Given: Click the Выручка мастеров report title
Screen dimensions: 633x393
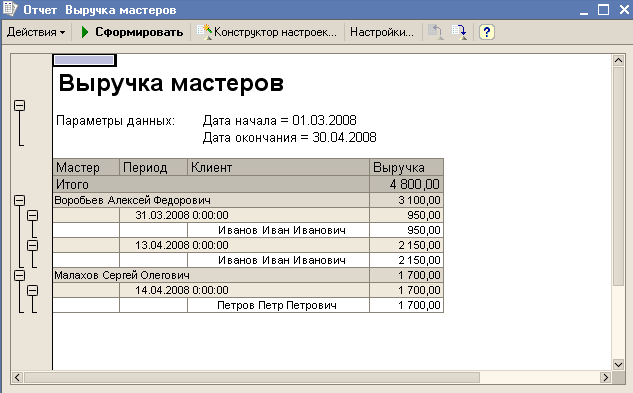Looking at the screenshot, I should point(171,83).
